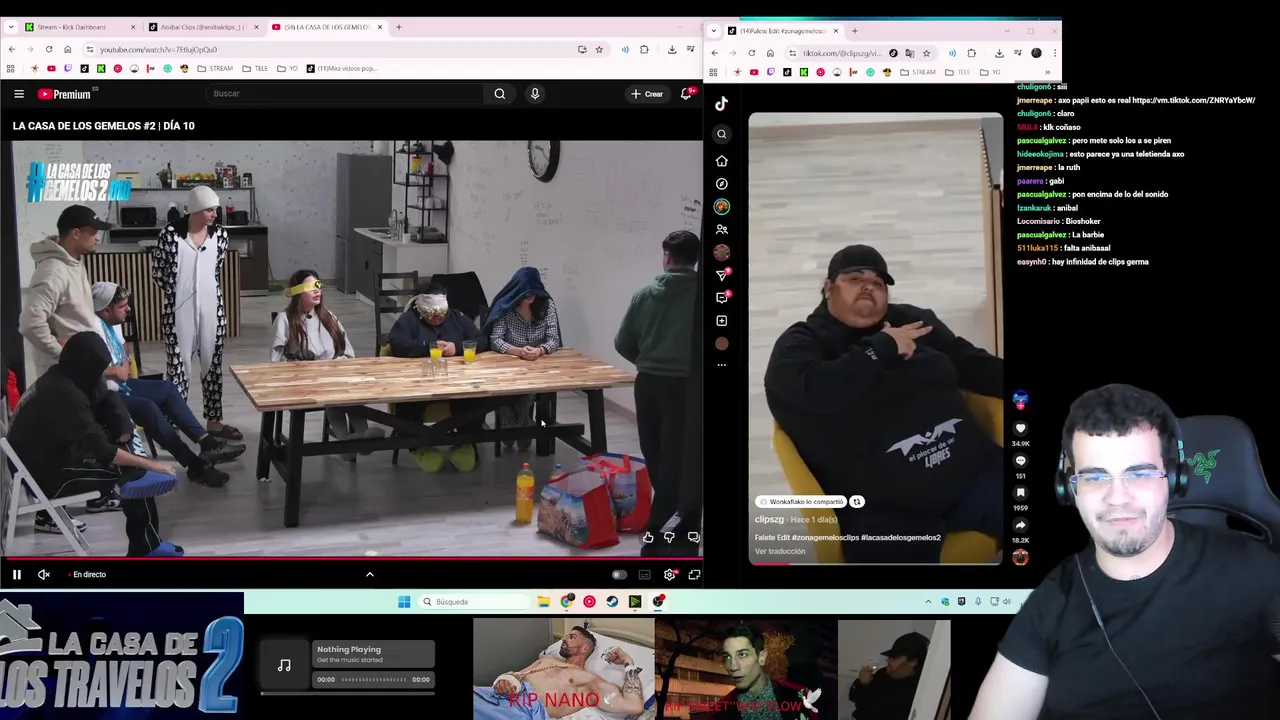This screenshot has height=720, width=1280.
Task: Open YouTube hamburger guide menu
Action: coord(19,94)
